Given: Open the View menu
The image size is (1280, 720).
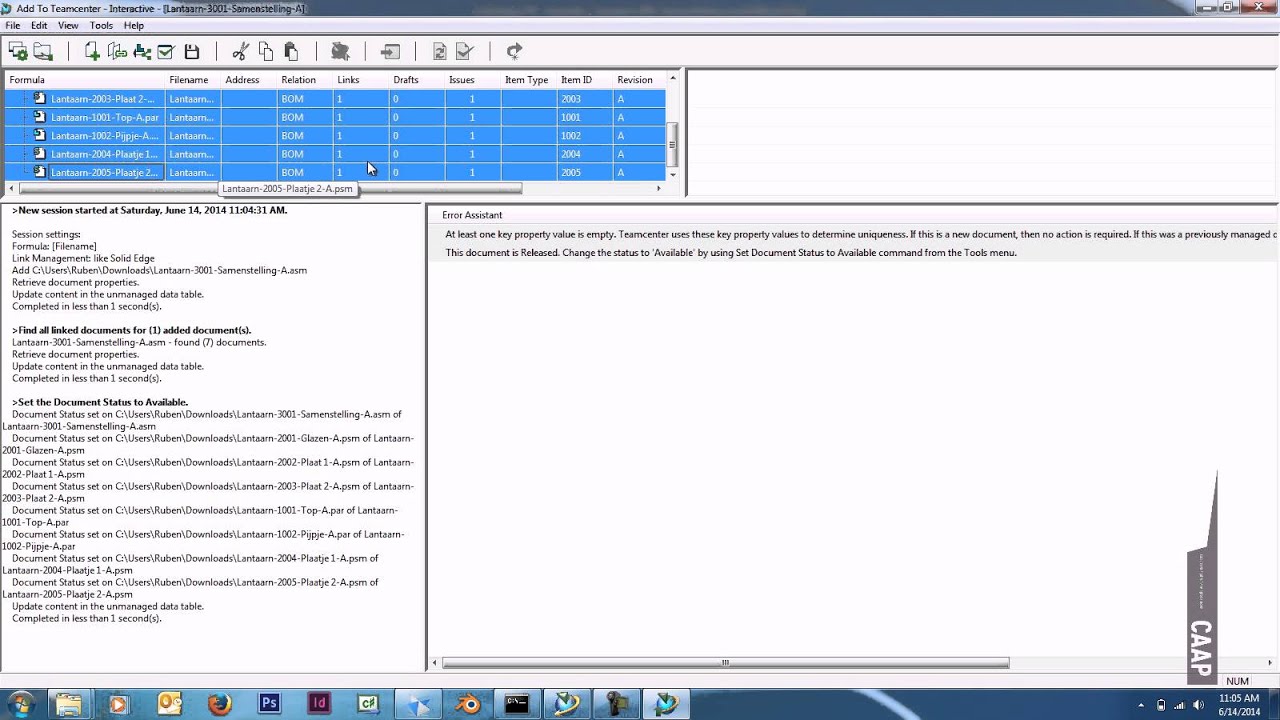Looking at the screenshot, I should point(68,25).
